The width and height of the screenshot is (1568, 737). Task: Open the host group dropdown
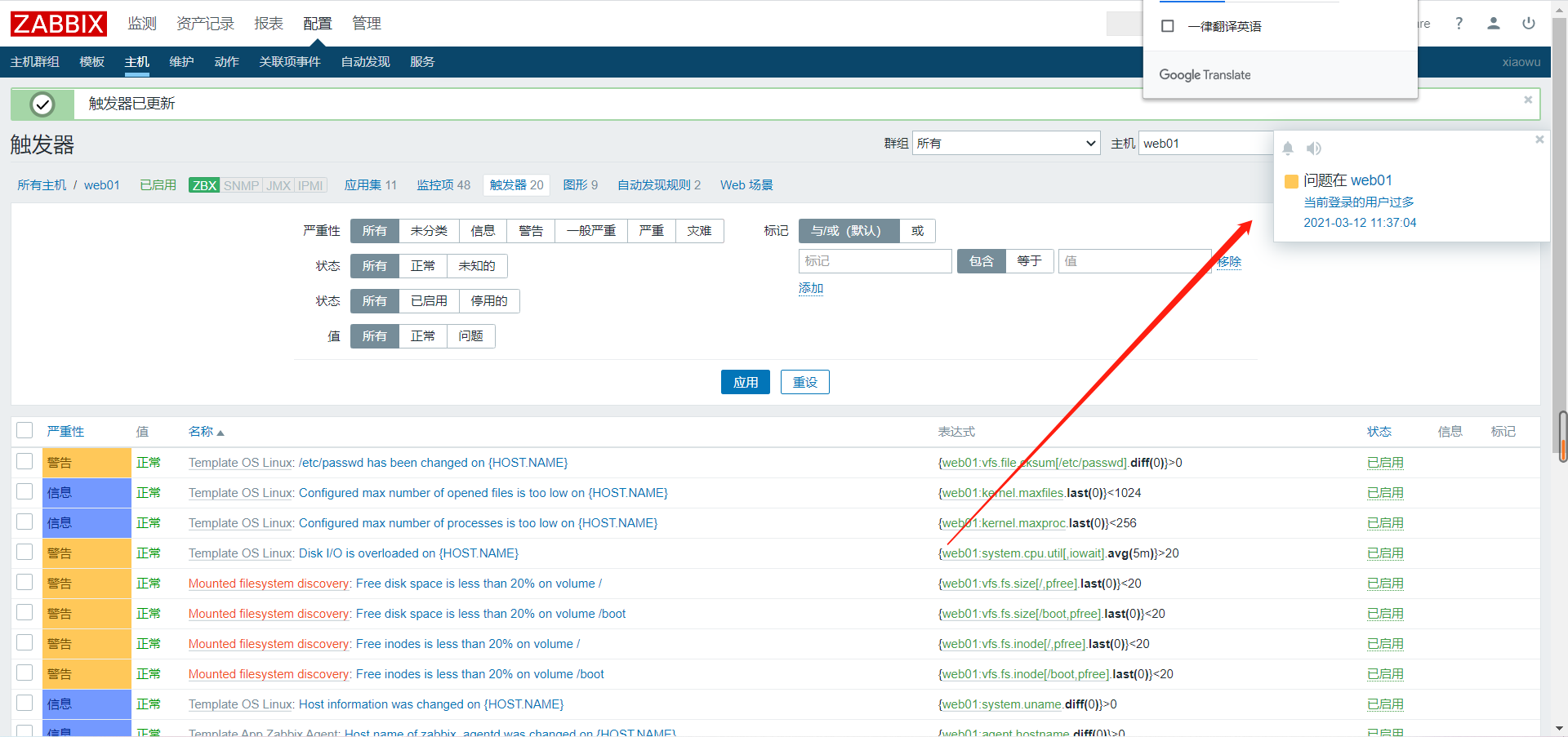1006,144
